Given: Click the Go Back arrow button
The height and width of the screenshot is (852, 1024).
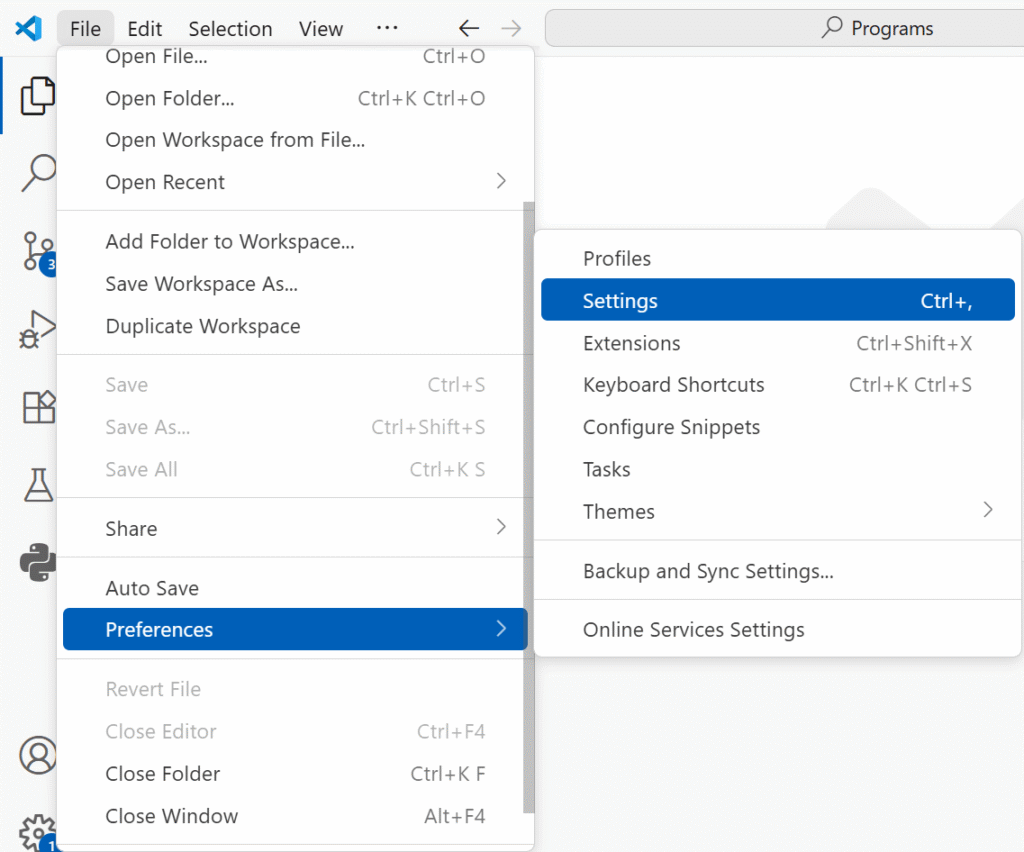Looking at the screenshot, I should [x=468, y=29].
